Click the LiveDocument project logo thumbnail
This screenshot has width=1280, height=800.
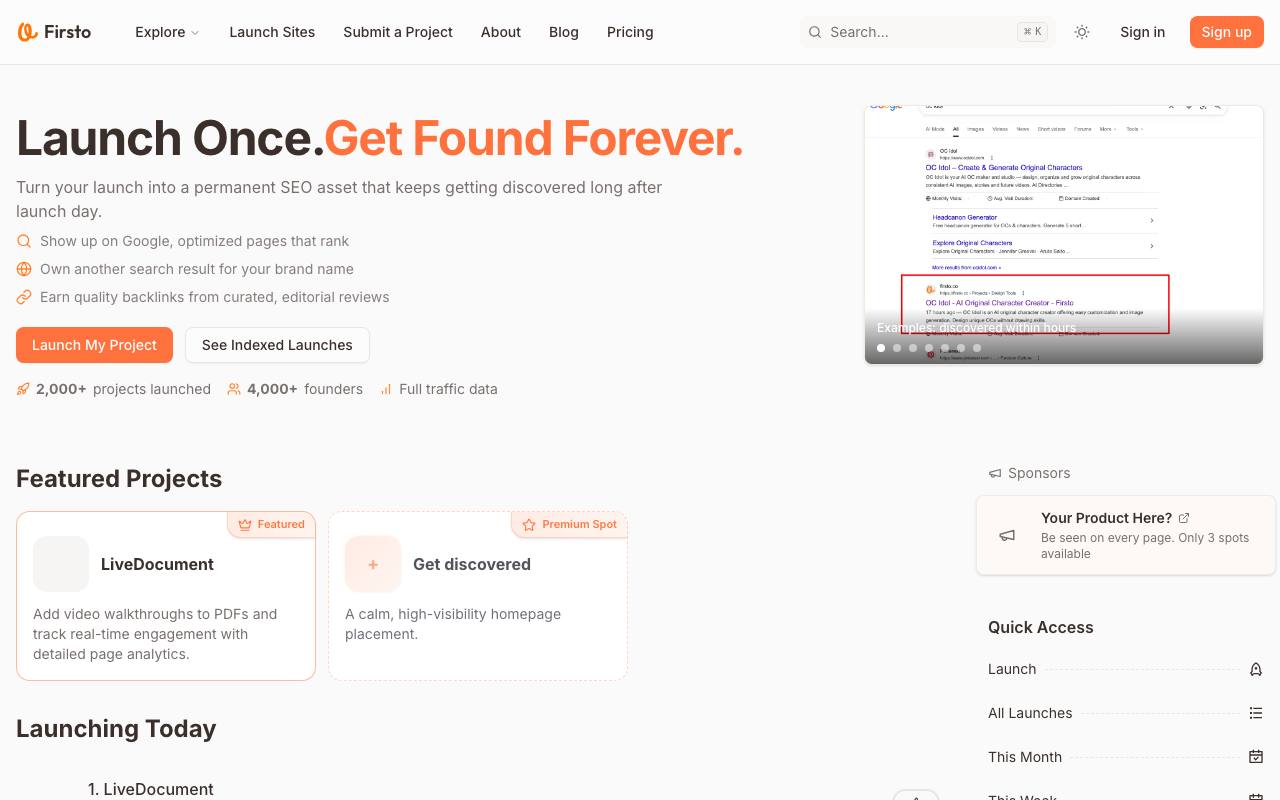tap(61, 564)
